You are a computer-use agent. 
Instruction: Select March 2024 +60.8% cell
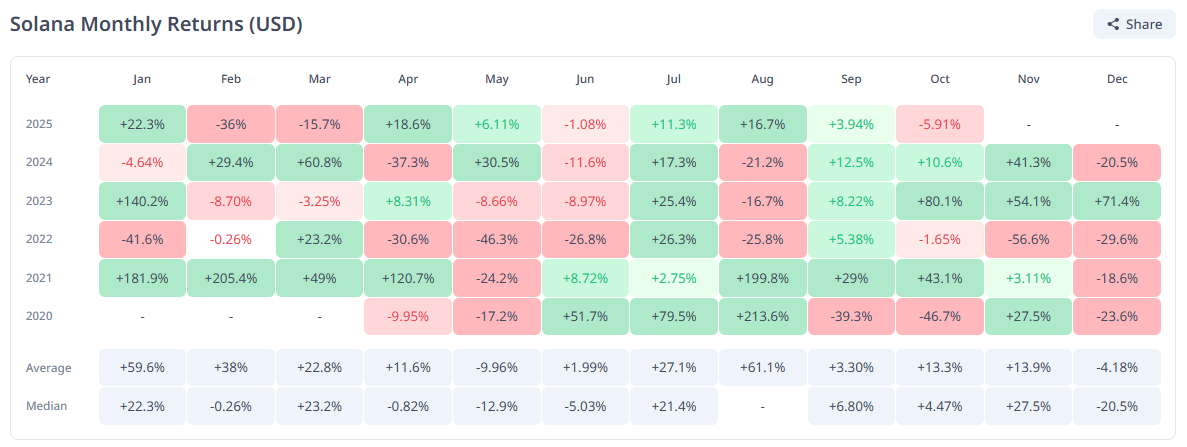(319, 162)
